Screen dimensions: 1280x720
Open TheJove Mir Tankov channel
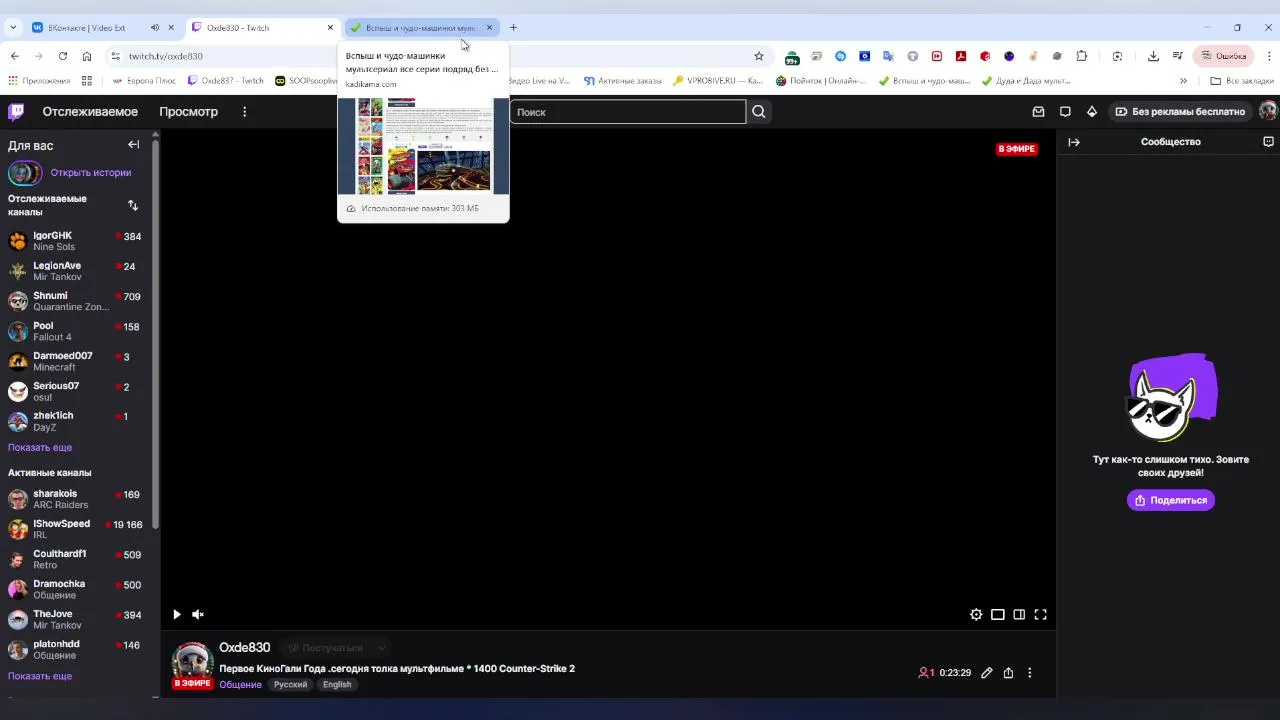75,619
